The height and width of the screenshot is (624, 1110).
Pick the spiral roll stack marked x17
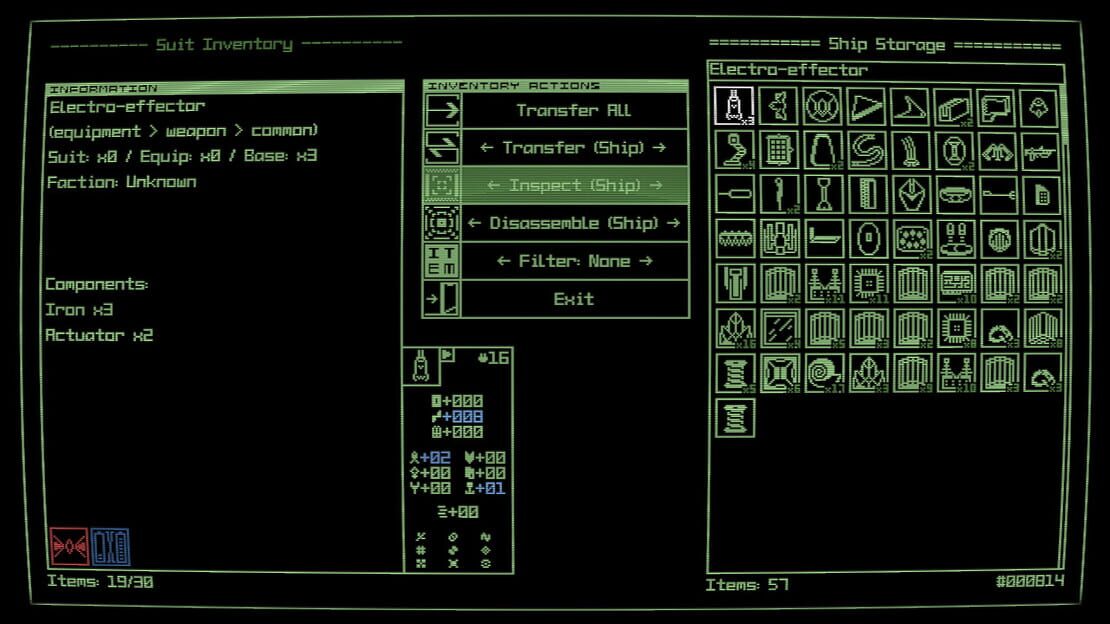[823, 373]
